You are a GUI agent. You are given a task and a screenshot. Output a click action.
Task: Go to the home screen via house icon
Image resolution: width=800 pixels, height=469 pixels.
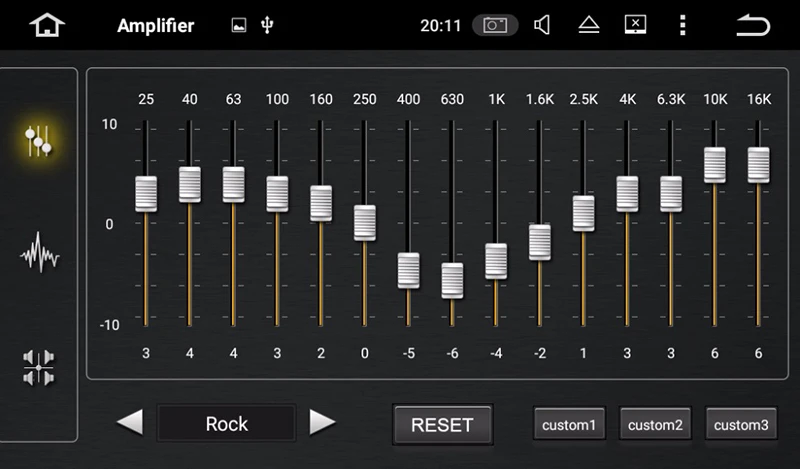click(x=47, y=25)
